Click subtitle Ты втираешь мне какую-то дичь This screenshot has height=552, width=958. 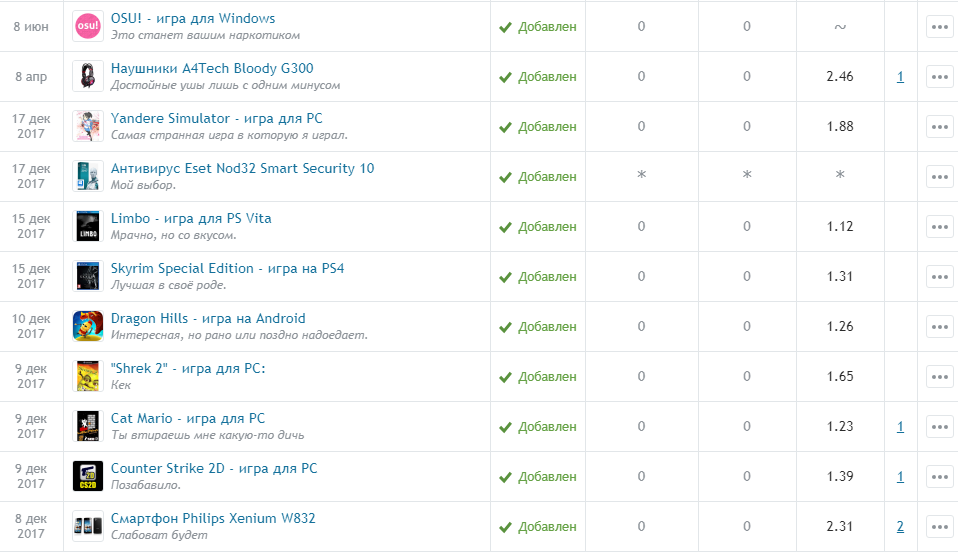208,435
